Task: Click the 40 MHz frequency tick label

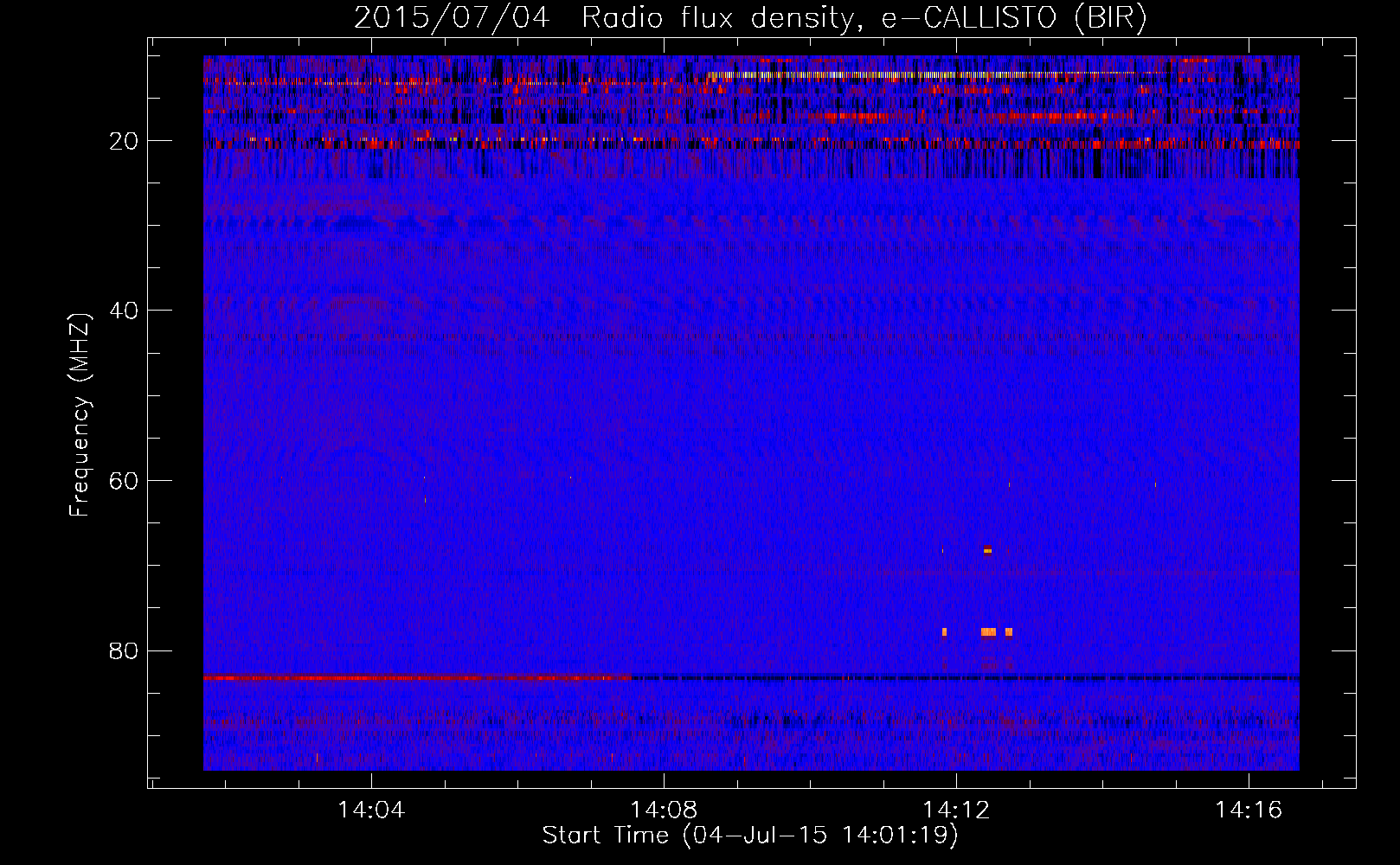Action: pos(125,311)
